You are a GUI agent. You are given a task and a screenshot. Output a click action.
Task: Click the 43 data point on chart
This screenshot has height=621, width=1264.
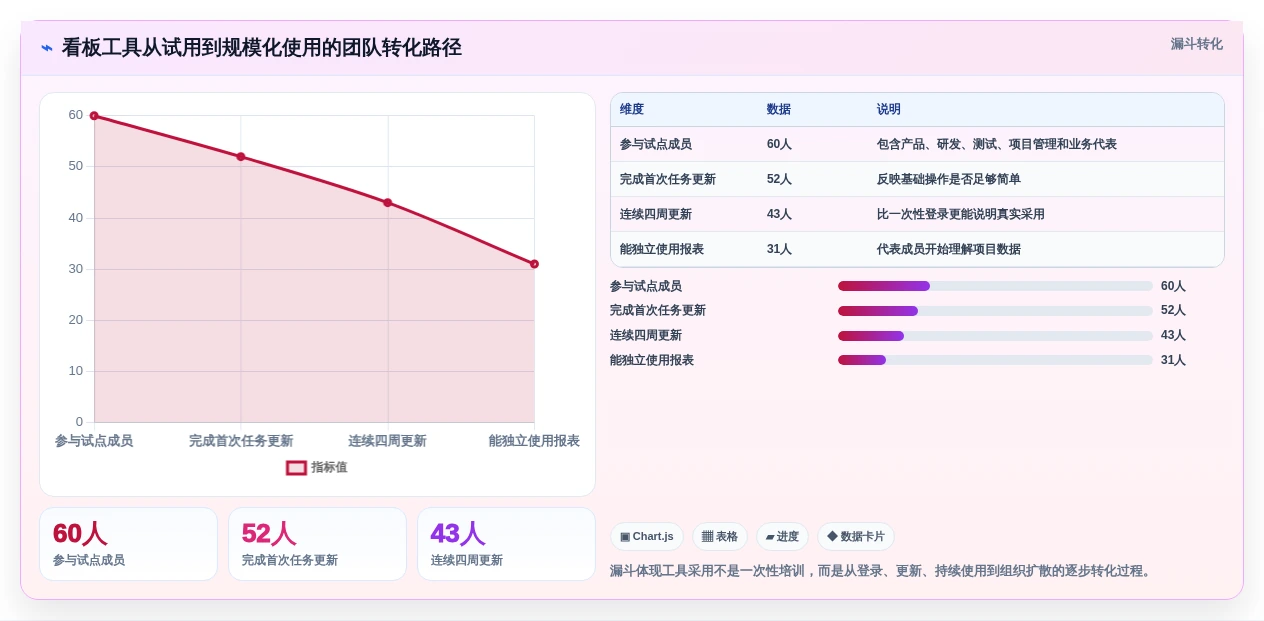(388, 203)
